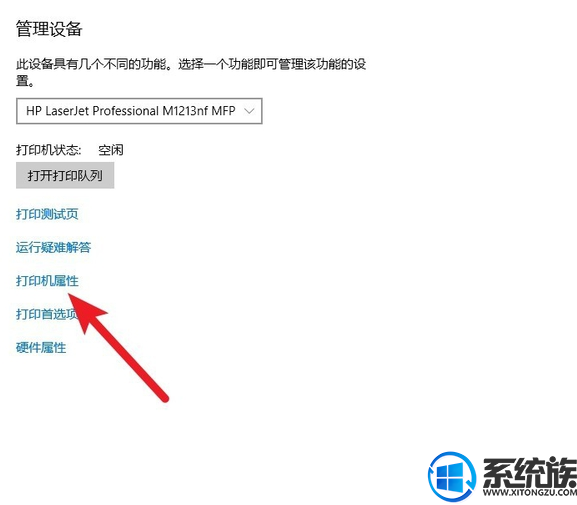Viewport: 577px width, 505px height.
Task: Click the 打开打印队列 button
Action: (65, 176)
